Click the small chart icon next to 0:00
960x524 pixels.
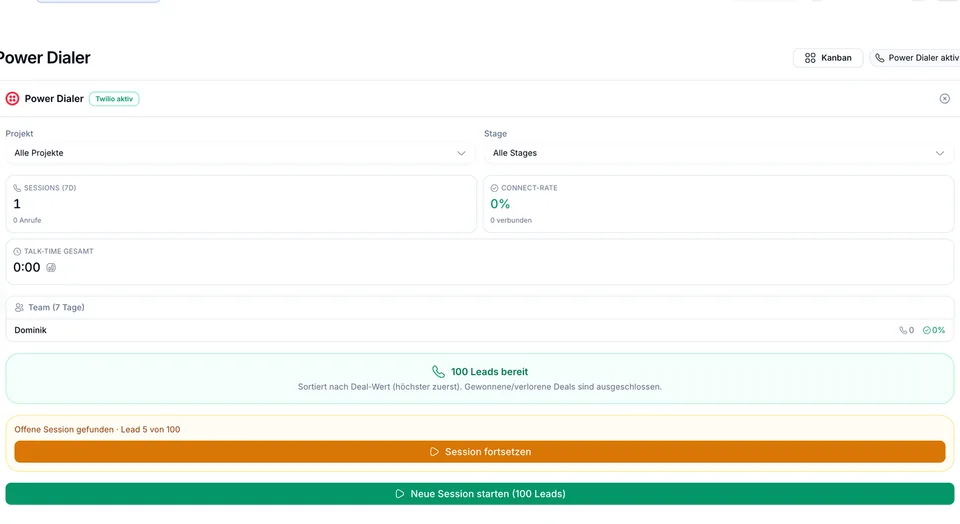[x=51, y=268]
